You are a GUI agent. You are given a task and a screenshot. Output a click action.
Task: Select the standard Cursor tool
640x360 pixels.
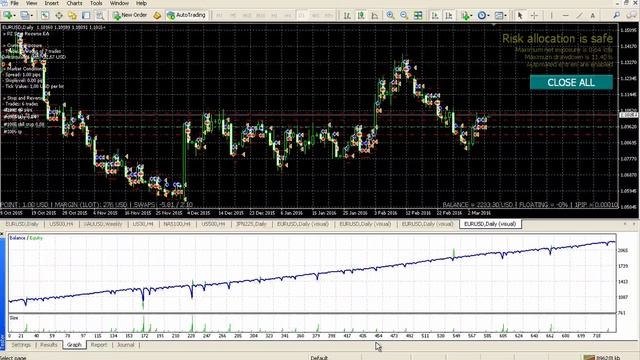(x=520, y=15)
